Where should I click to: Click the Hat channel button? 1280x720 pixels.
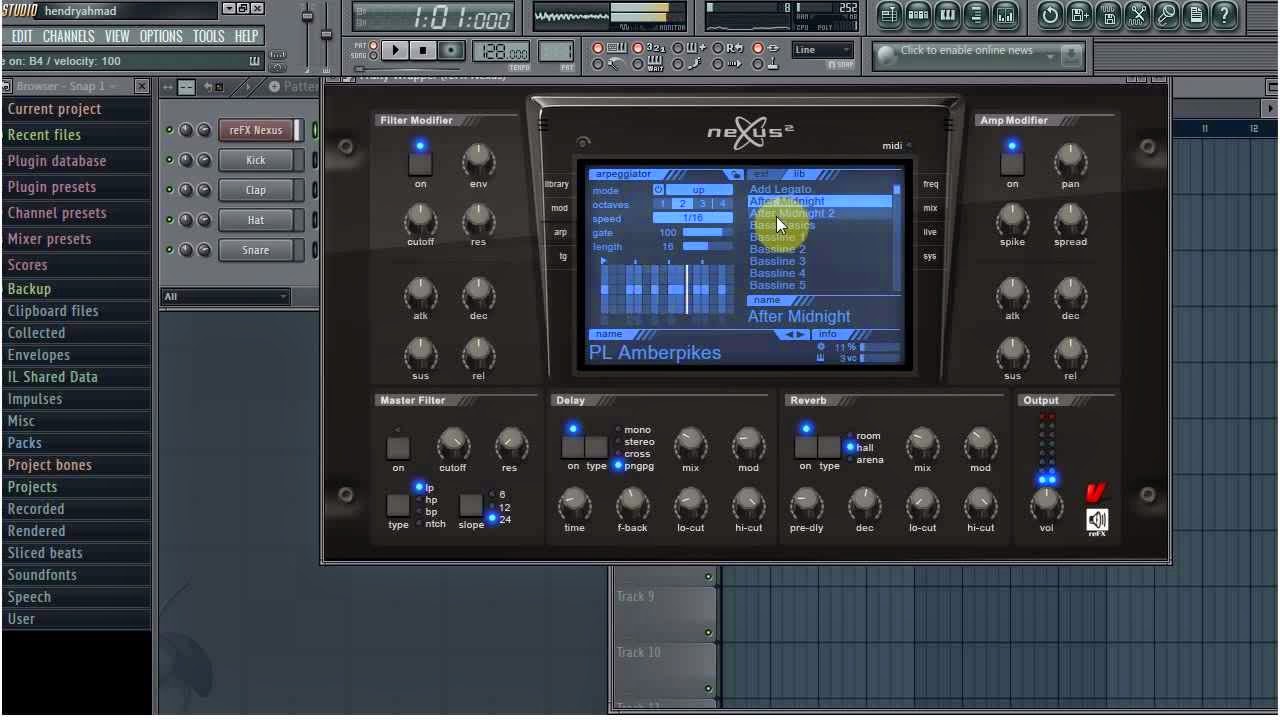256,220
